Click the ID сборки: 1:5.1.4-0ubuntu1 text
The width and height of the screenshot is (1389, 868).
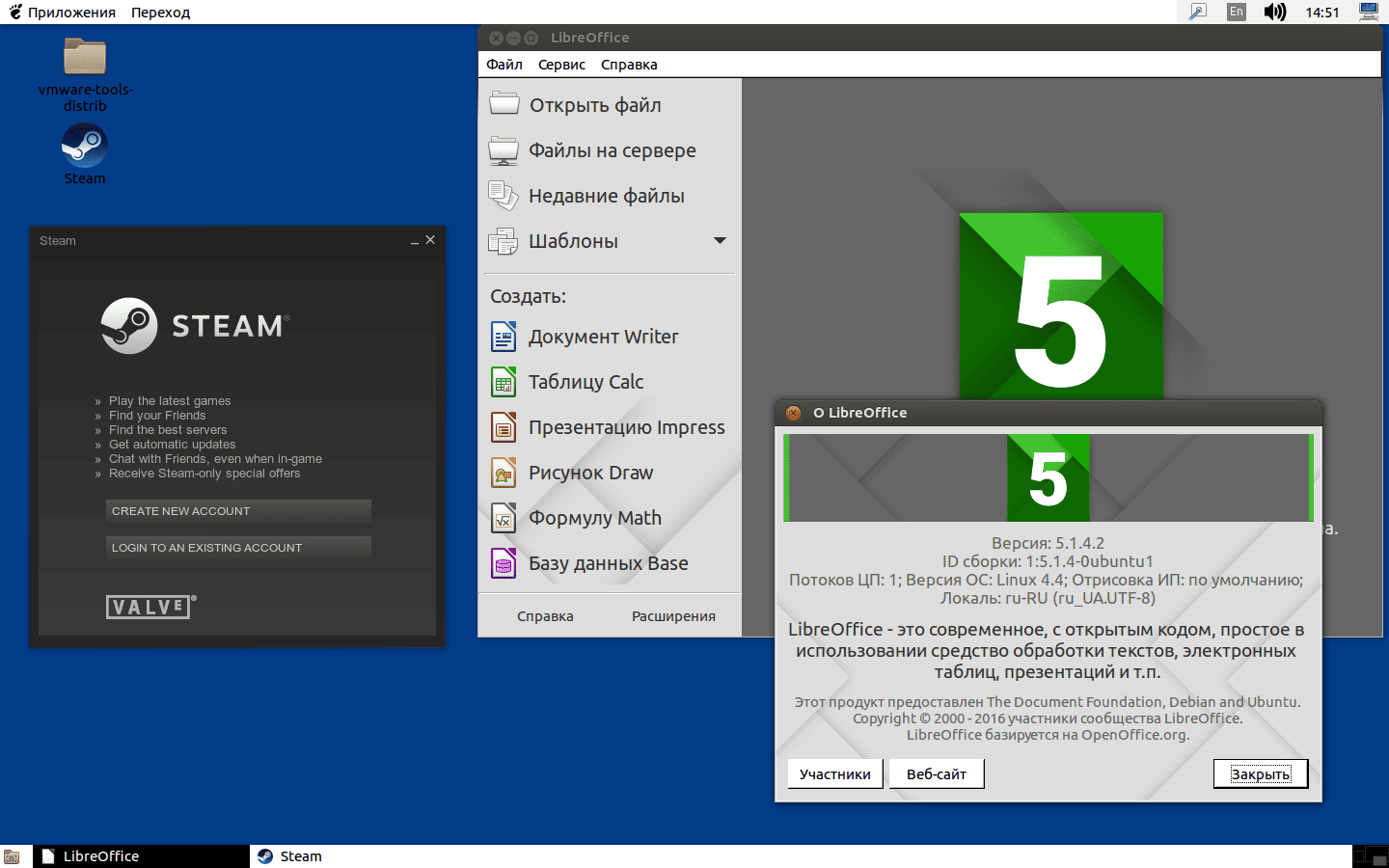[1048, 561]
